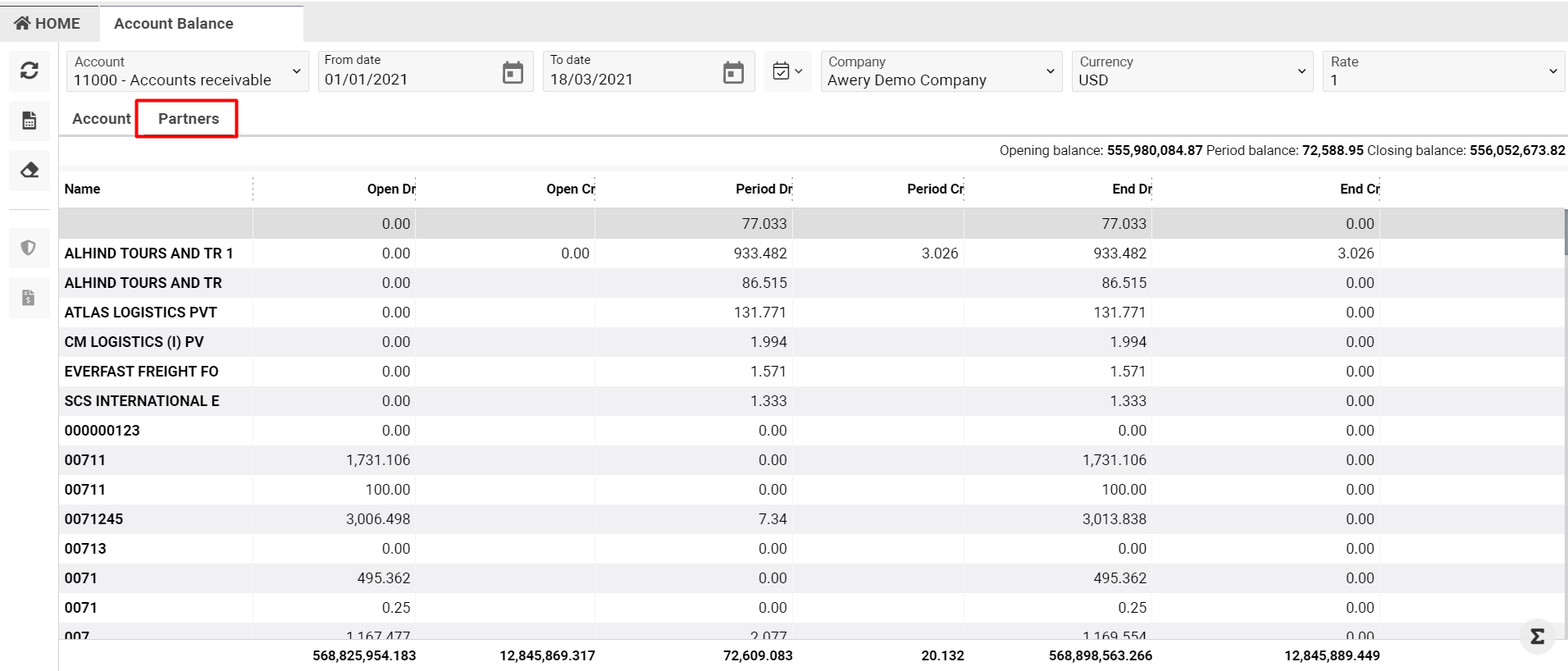The image size is (1568, 671).
Task: Expand the date preset dropdown
Action: tap(788, 71)
